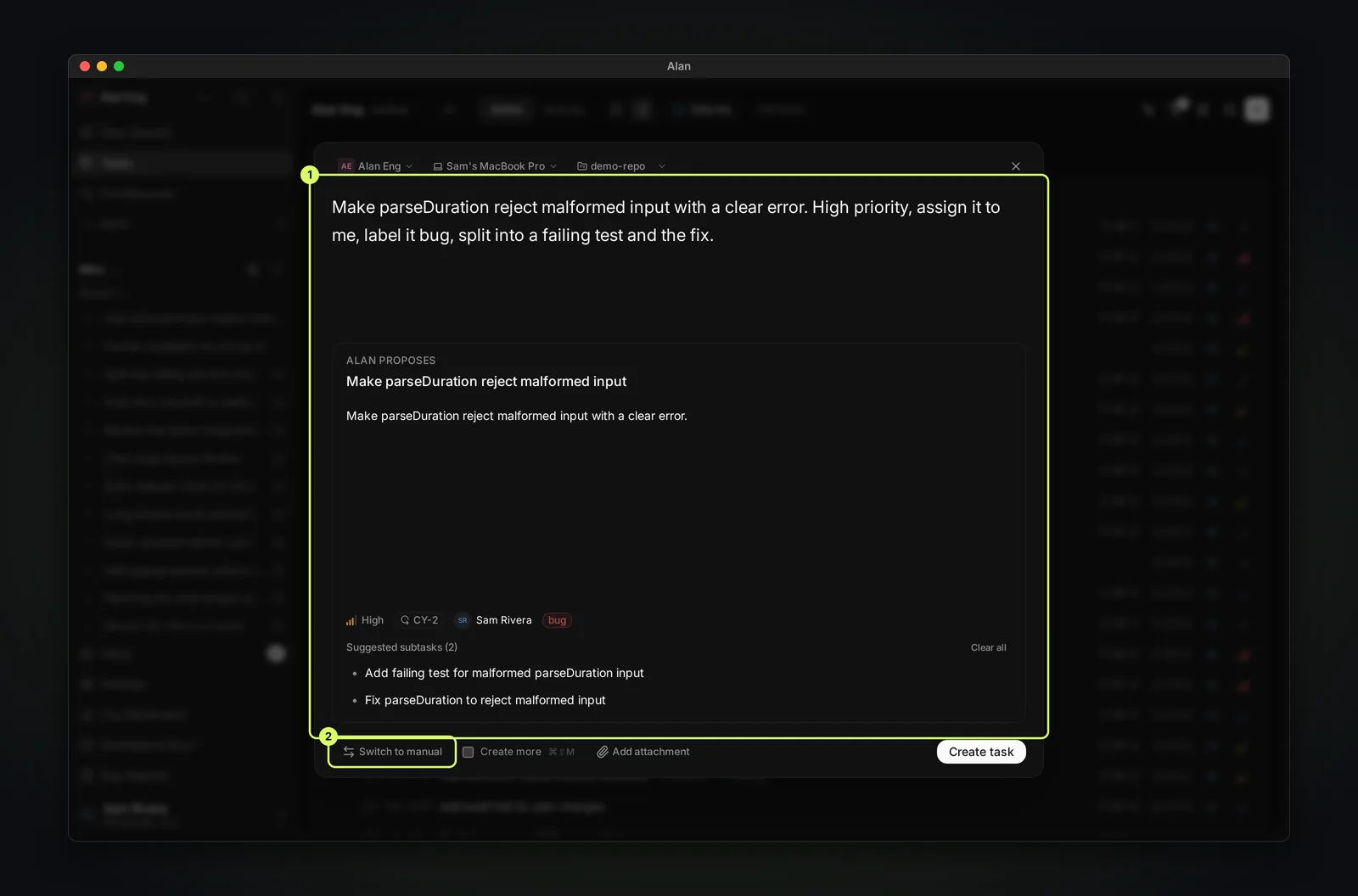
Task: Open the Alan Eng team dropdown
Action: [375, 166]
